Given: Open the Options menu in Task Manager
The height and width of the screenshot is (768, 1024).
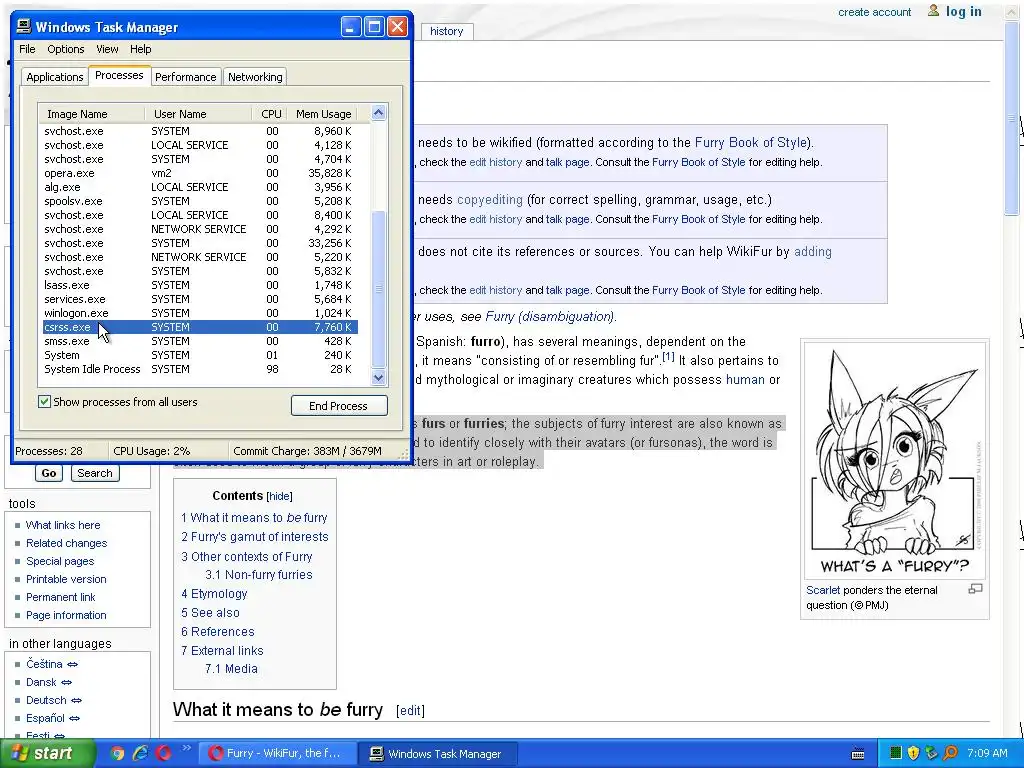Looking at the screenshot, I should [x=65, y=49].
